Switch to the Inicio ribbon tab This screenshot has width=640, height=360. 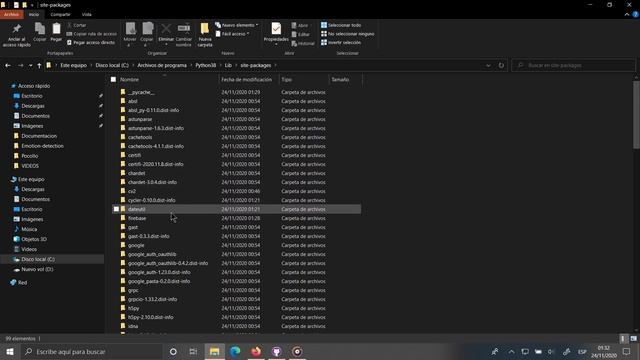pyautogui.click(x=34, y=14)
